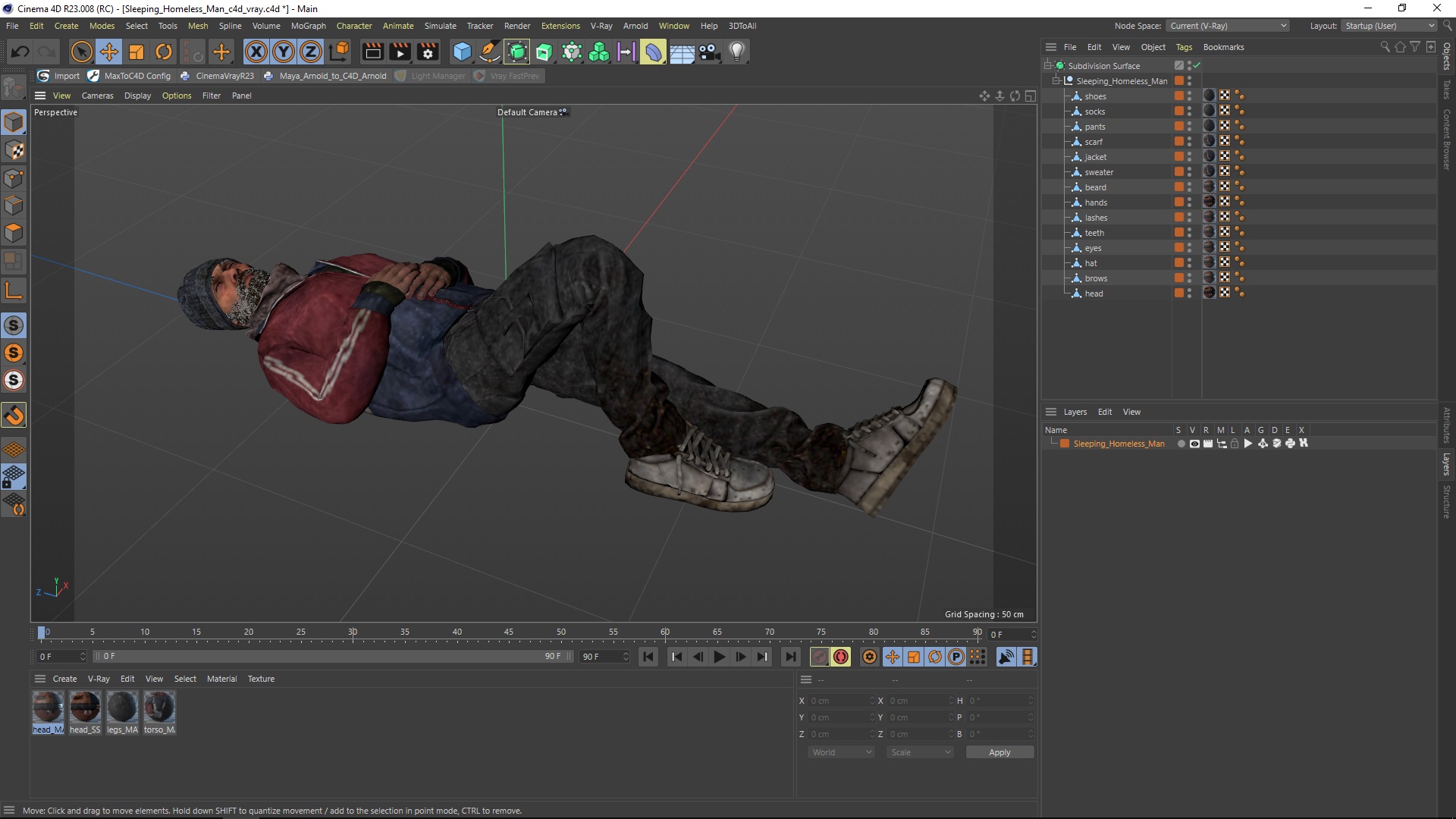Open the Layout dropdown
The width and height of the screenshot is (1456, 819).
pos(1390,26)
